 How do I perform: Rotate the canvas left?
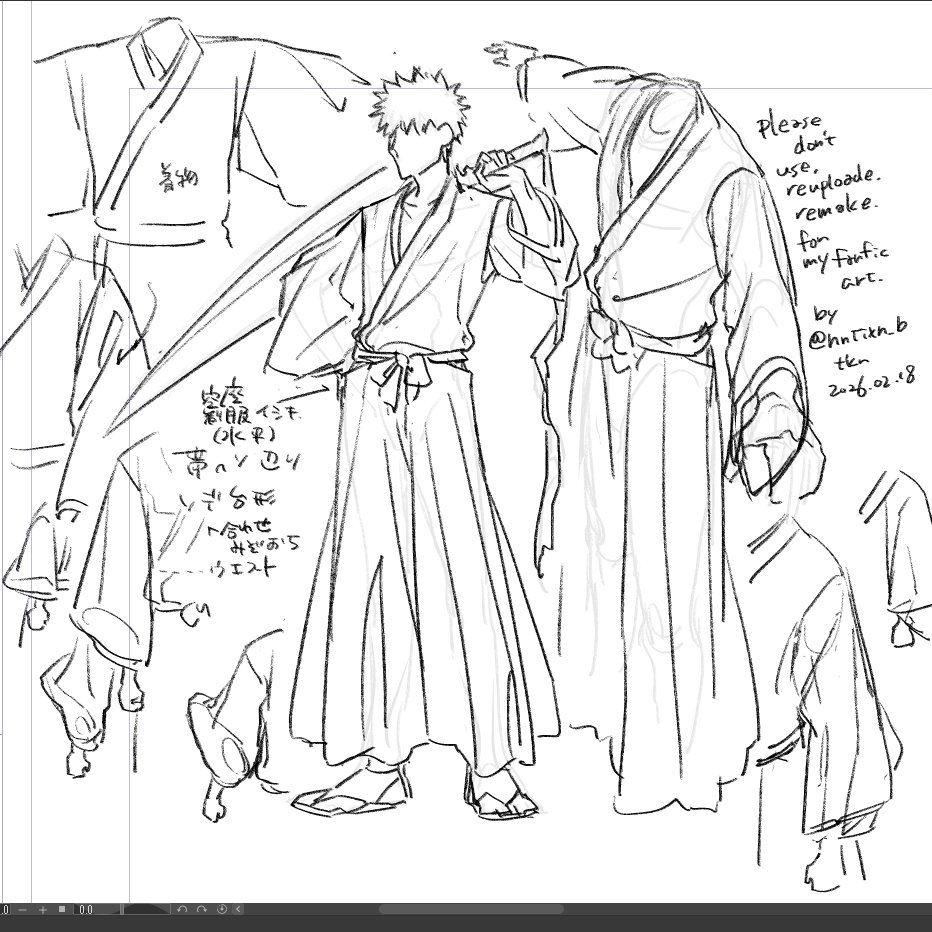[182, 909]
